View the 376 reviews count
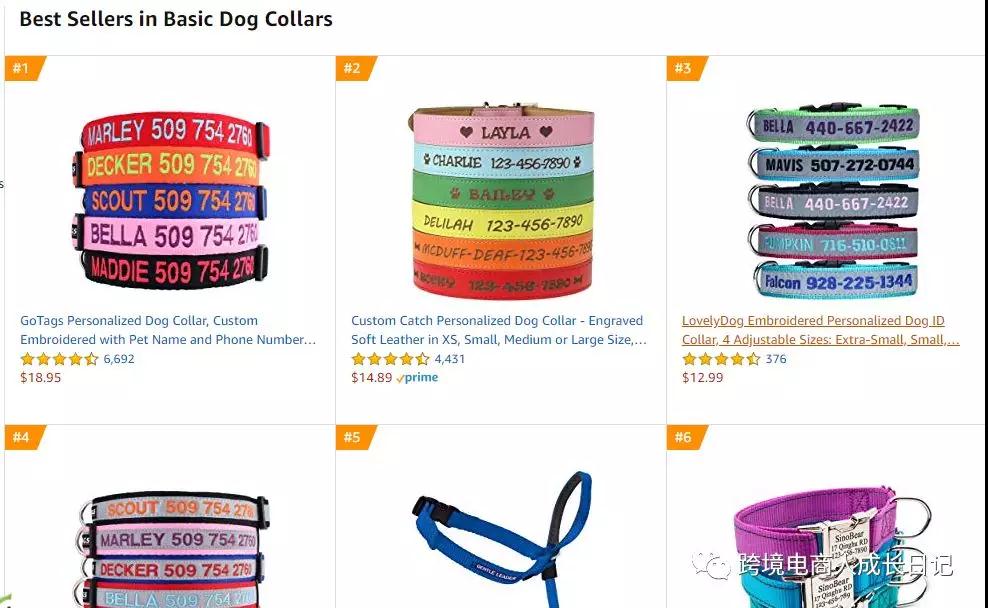This screenshot has height=608, width=988. click(x=776, y=359)
